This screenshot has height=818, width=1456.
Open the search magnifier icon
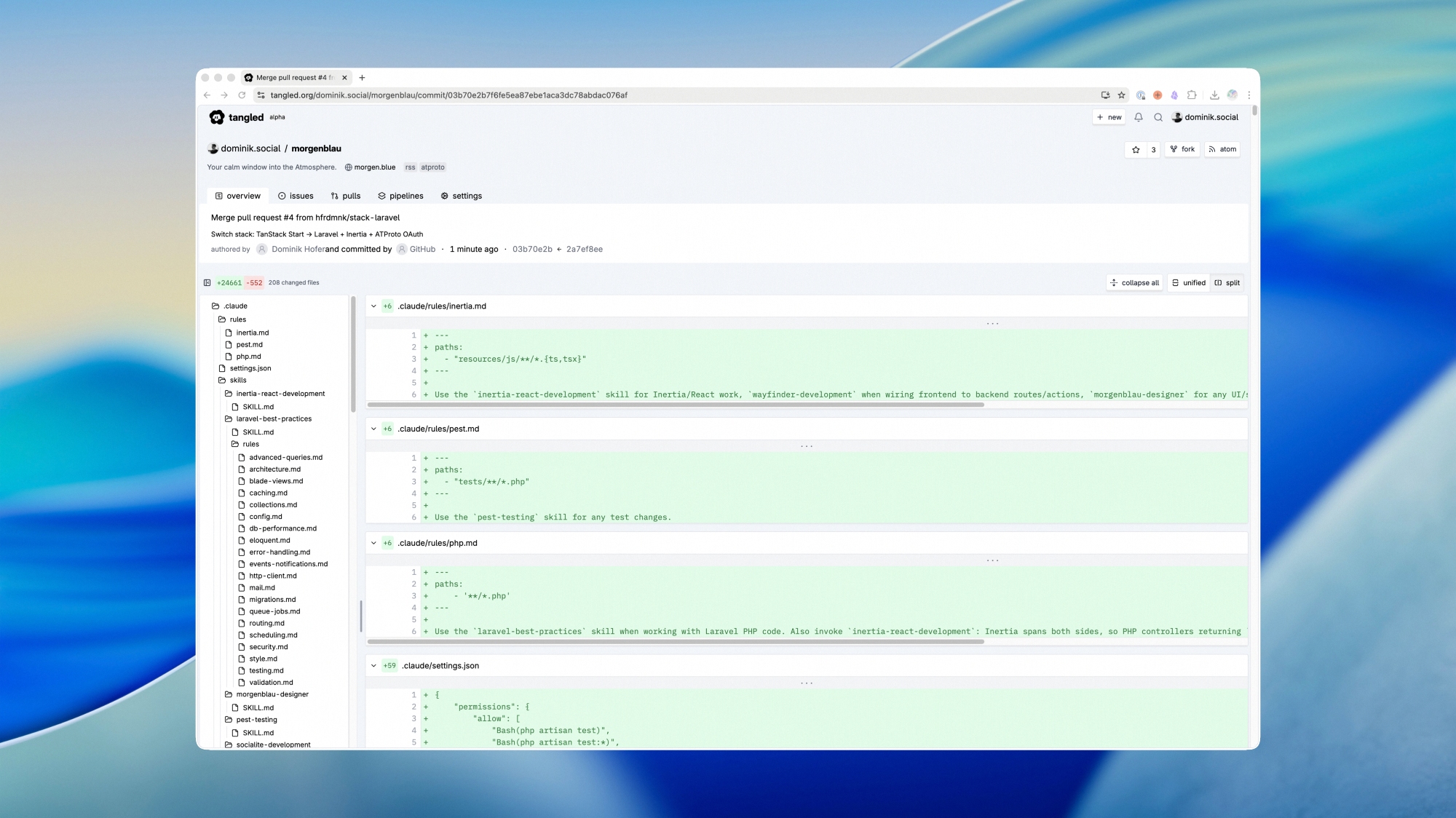pos(1158,117)
